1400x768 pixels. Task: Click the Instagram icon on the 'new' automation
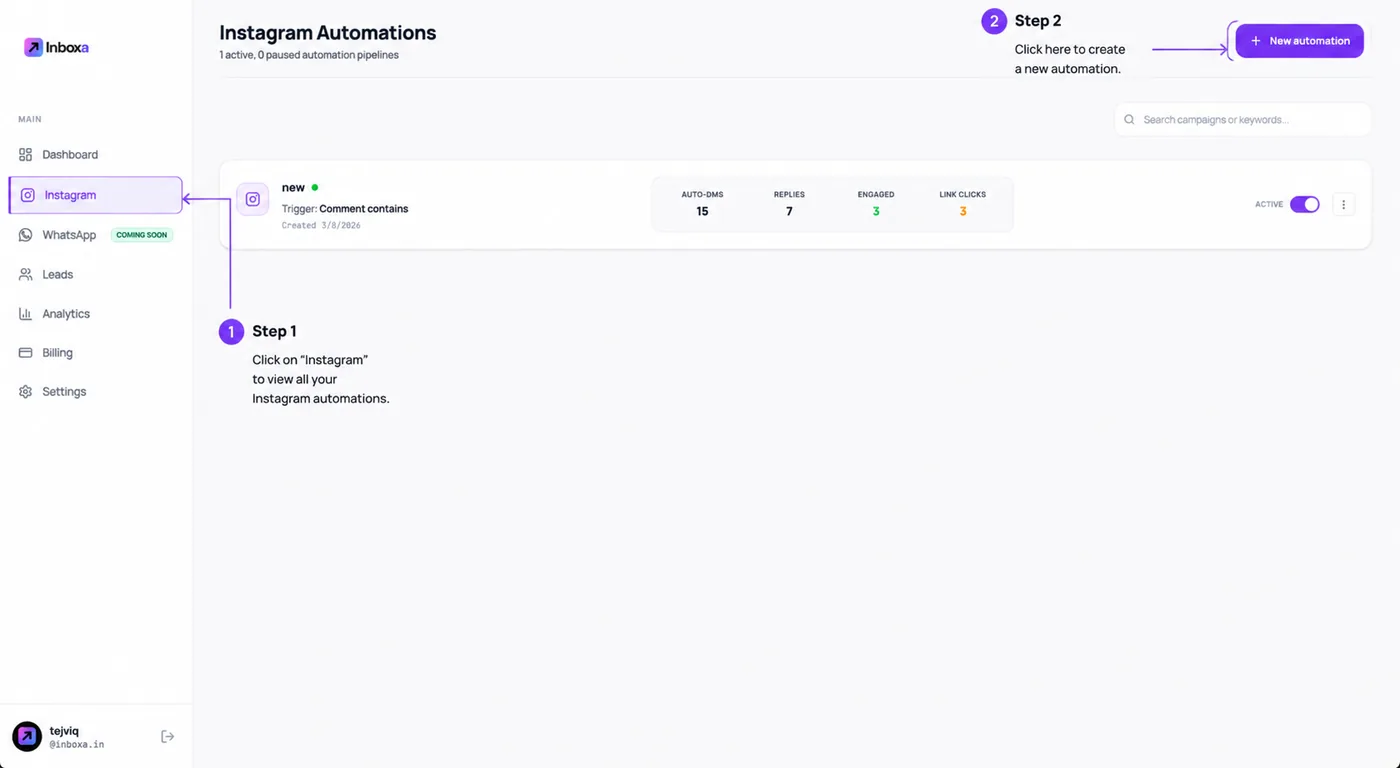click(253, 199)
